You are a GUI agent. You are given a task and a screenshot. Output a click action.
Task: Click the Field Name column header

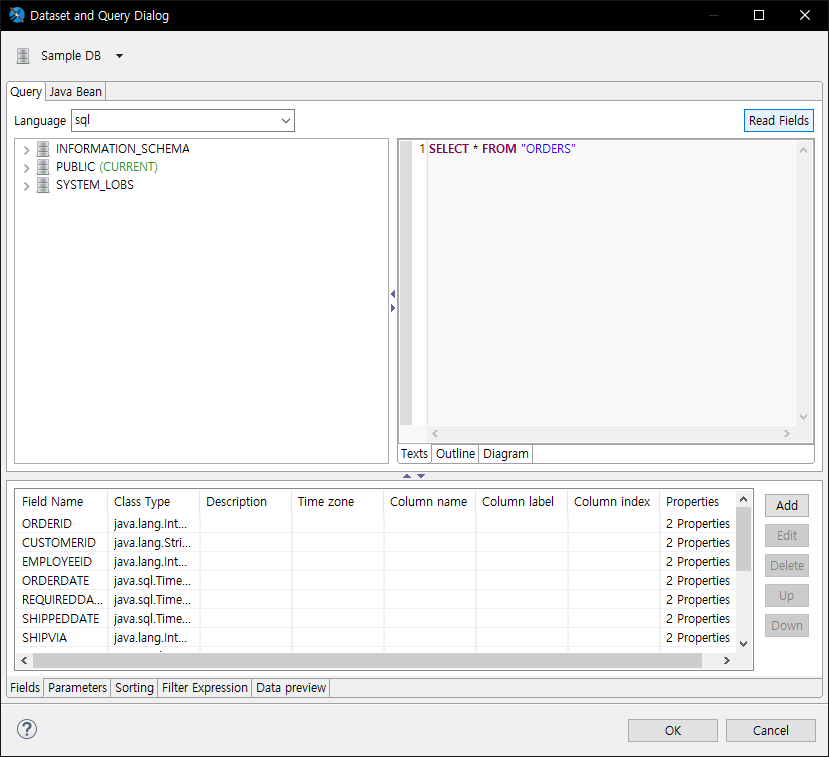pyautogui.click(x=61, y=502)
